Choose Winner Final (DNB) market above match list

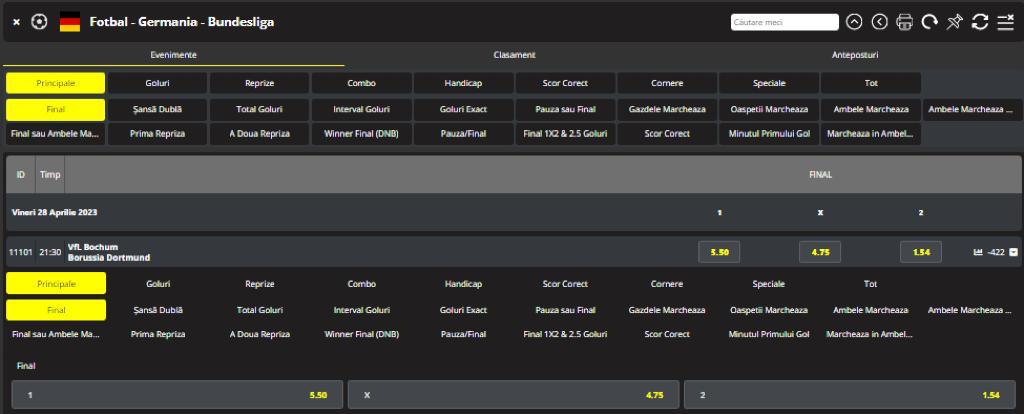coord(361,133)
